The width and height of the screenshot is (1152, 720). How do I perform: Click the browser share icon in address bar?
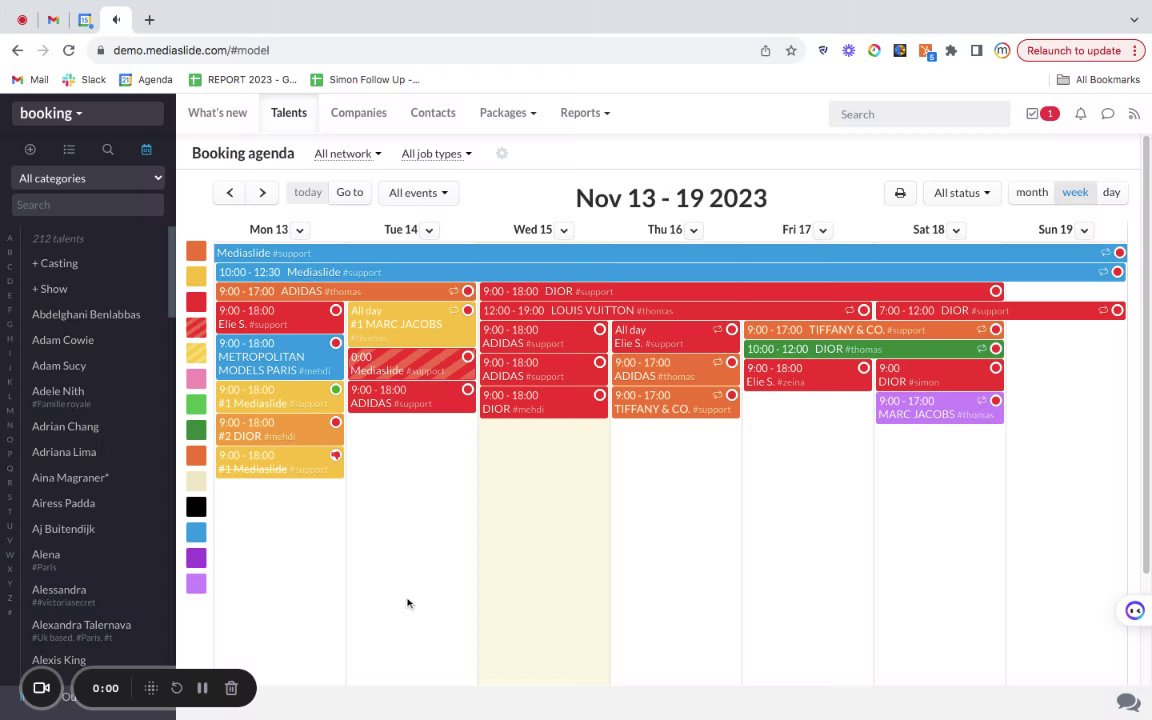[x=766, y=51]
